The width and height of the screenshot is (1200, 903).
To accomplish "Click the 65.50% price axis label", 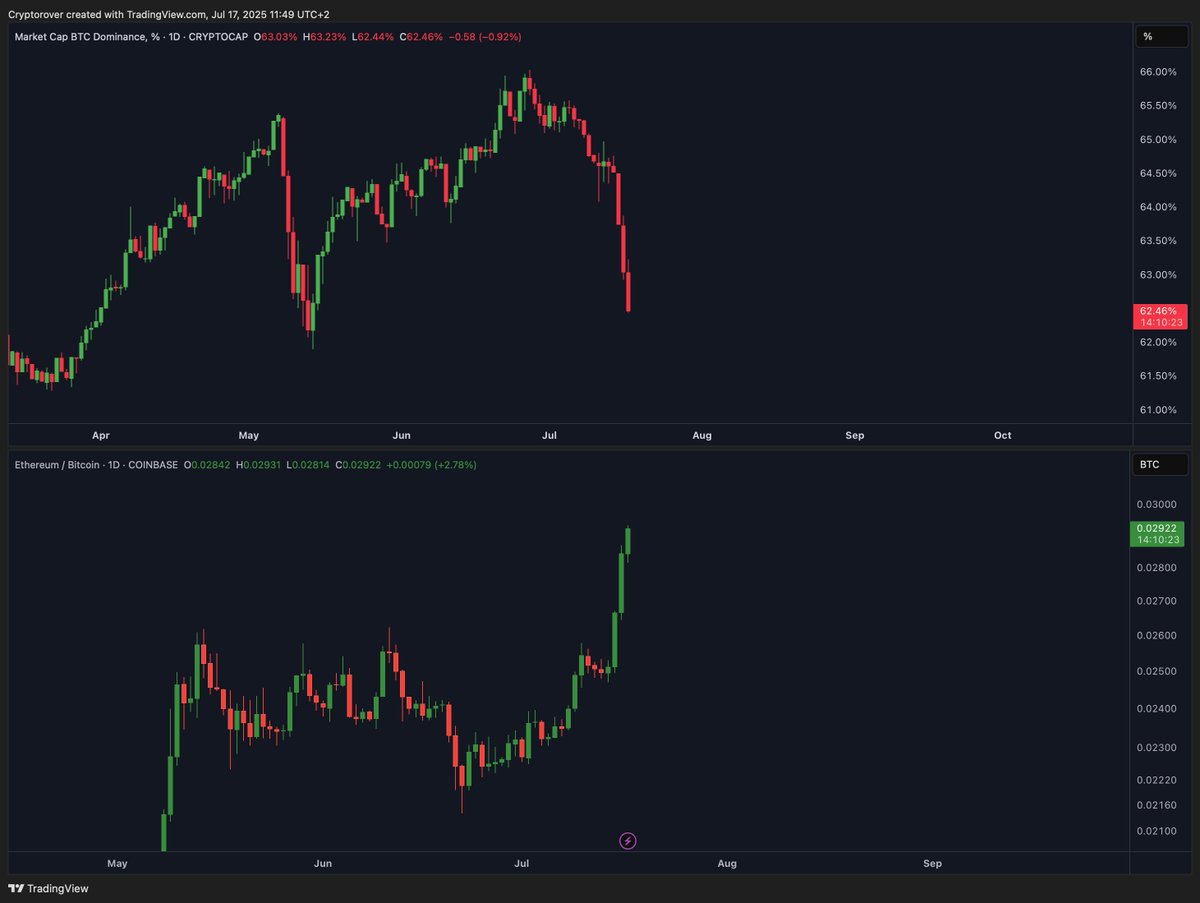I will pyautogui.click(x=1157, y=106).
